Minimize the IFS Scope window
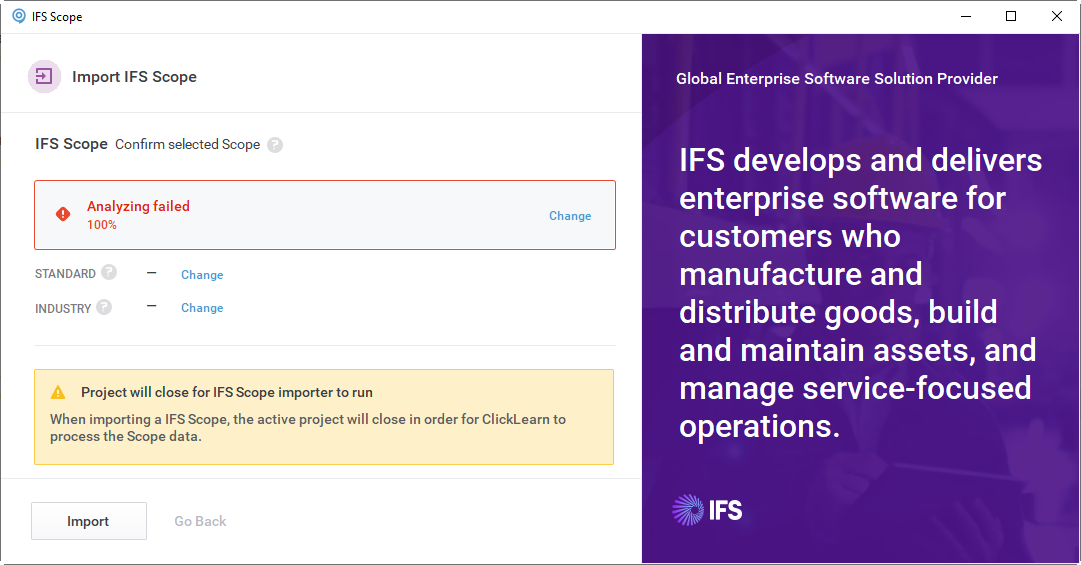Viewport: 1081px width, 565px height. coord(966,17)
